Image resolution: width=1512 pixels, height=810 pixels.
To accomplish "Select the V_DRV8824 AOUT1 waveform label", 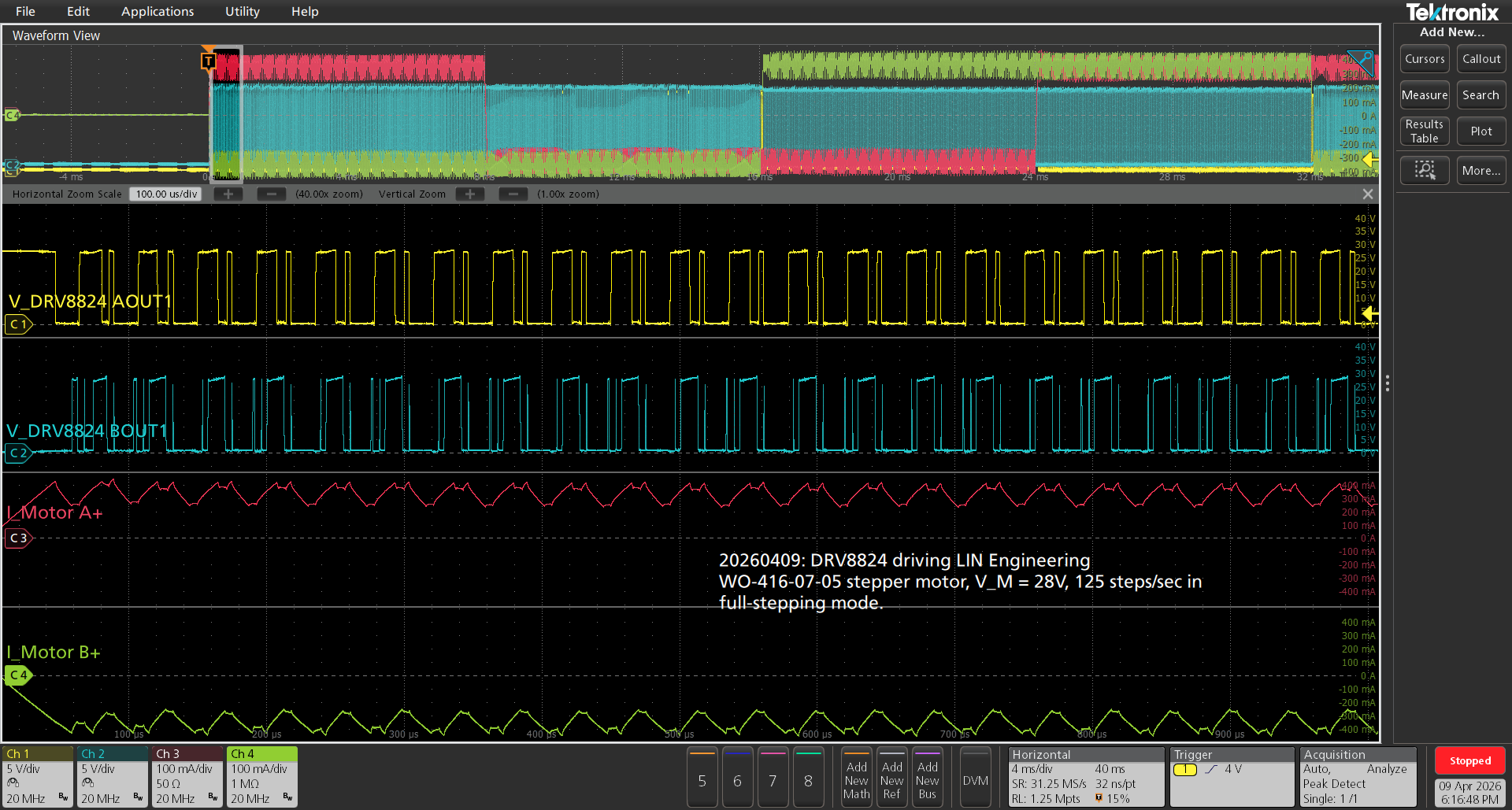I will click(90, 301).
